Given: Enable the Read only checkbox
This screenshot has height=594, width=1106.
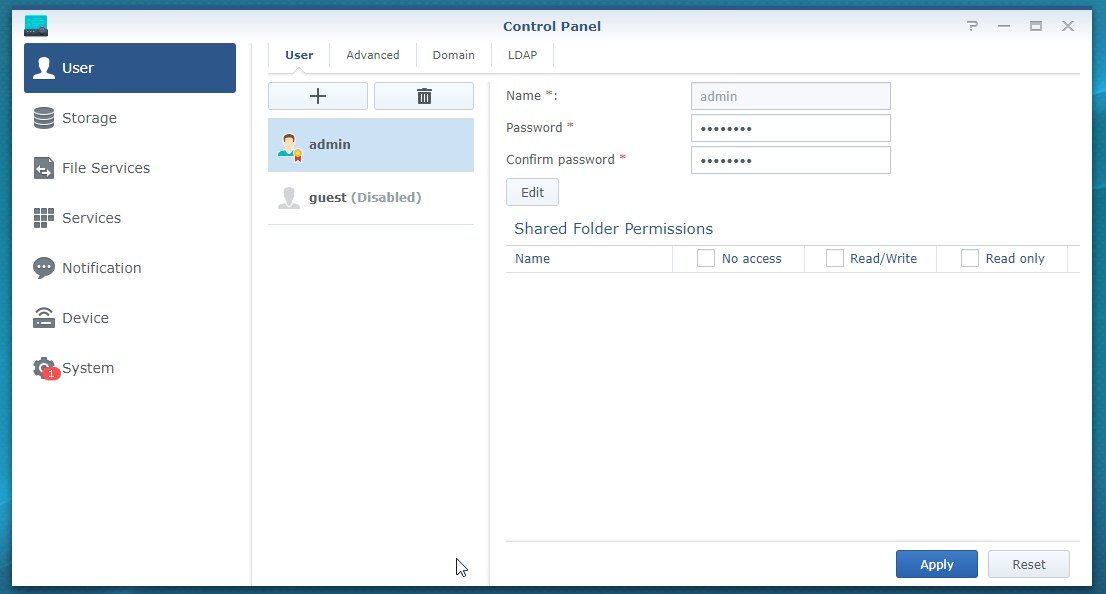Looking at the screenshot, I should [970, 258].
